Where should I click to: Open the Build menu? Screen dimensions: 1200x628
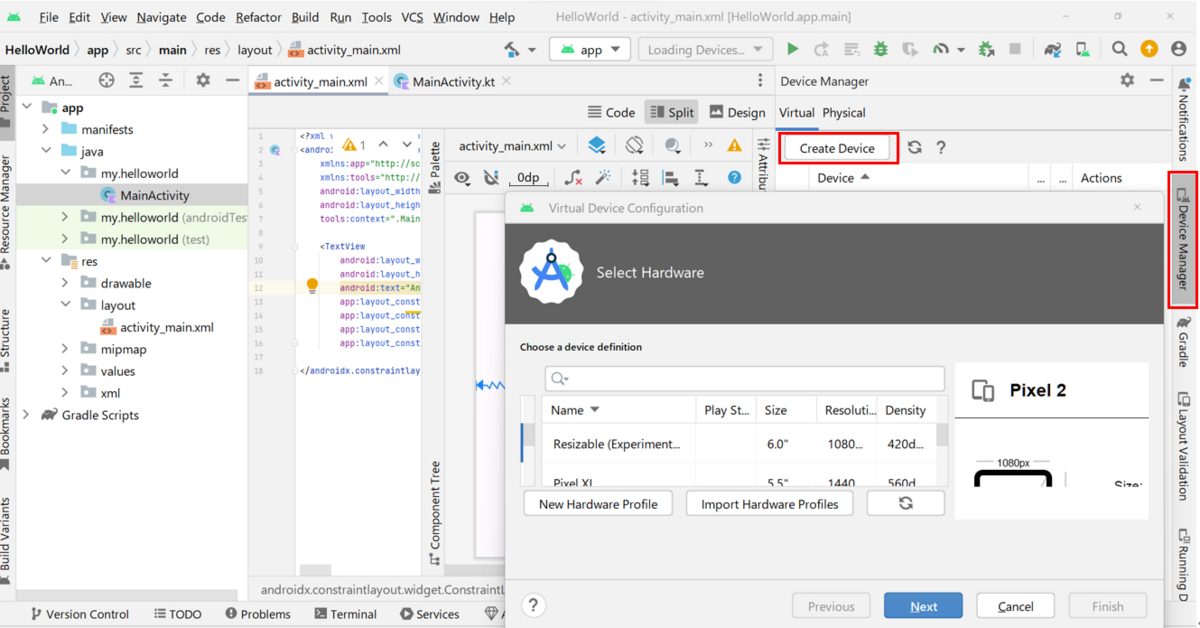click(305, 17)
